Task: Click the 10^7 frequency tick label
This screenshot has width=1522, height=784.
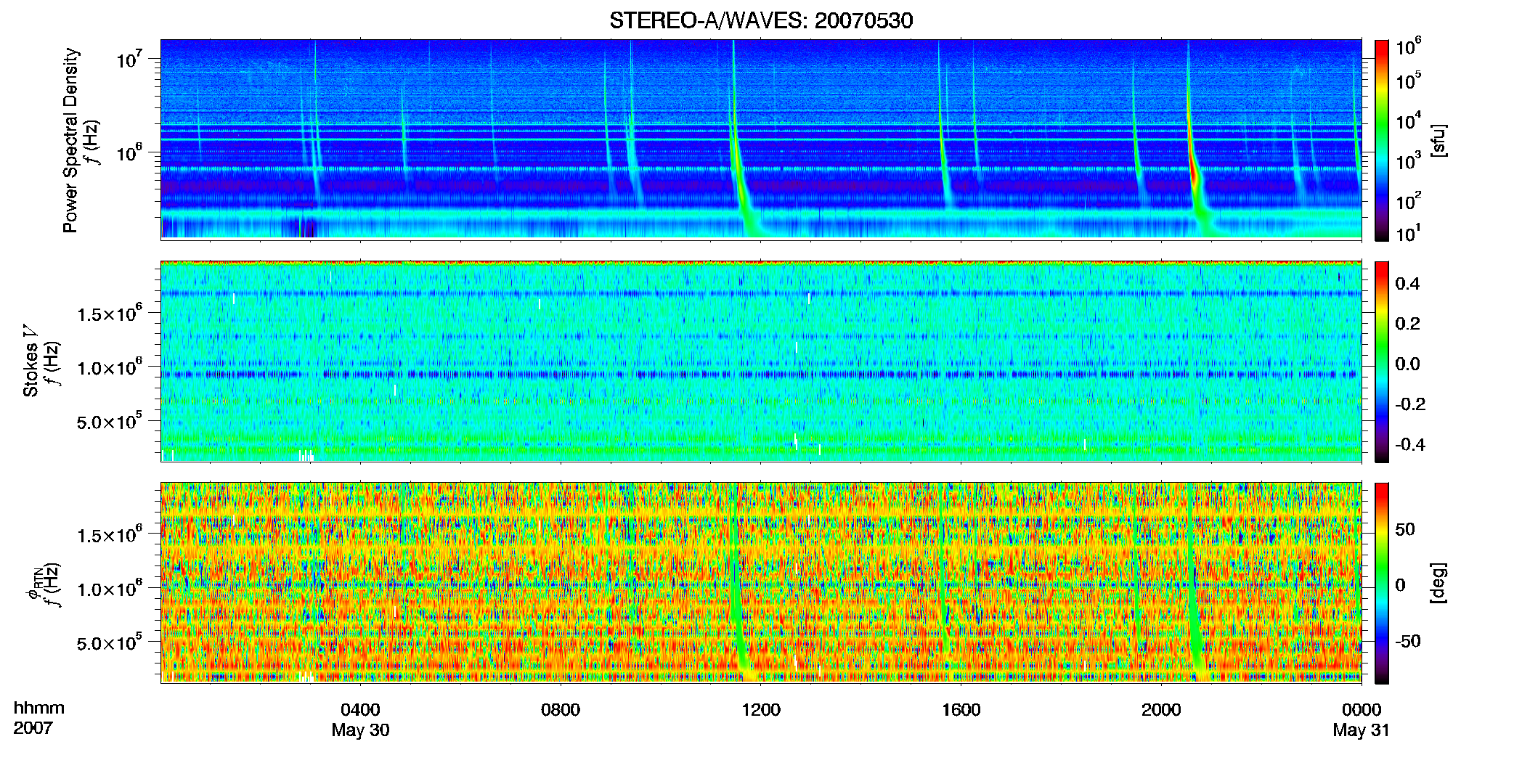Action: point(128,59)
